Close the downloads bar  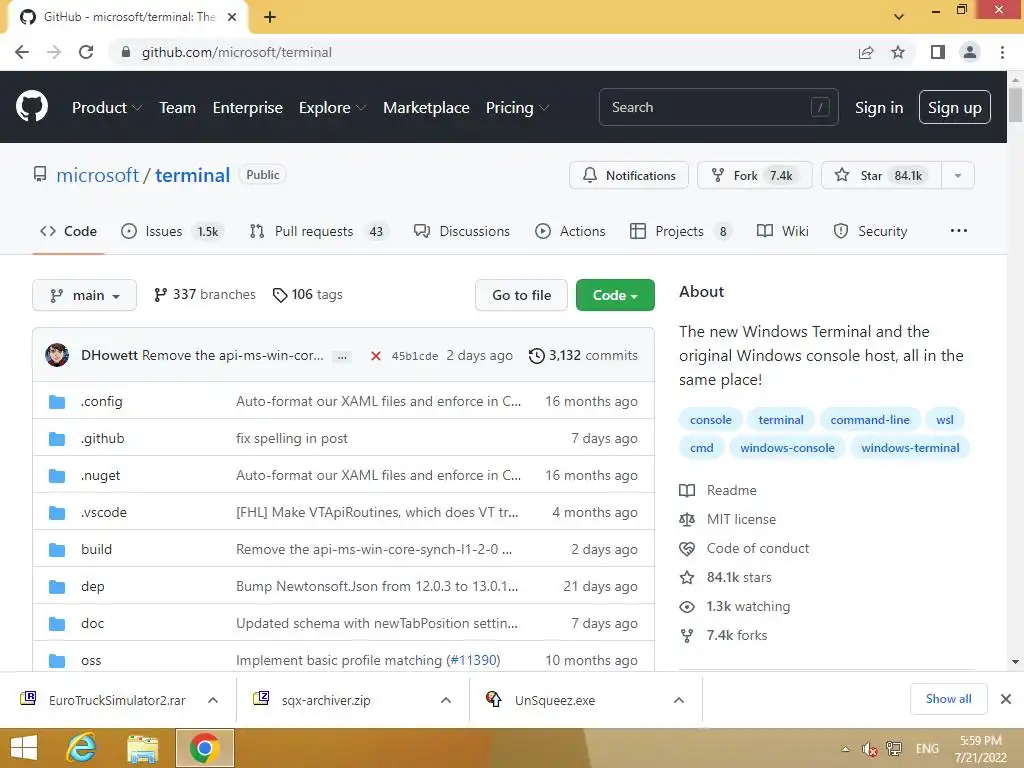point(1006,699)
